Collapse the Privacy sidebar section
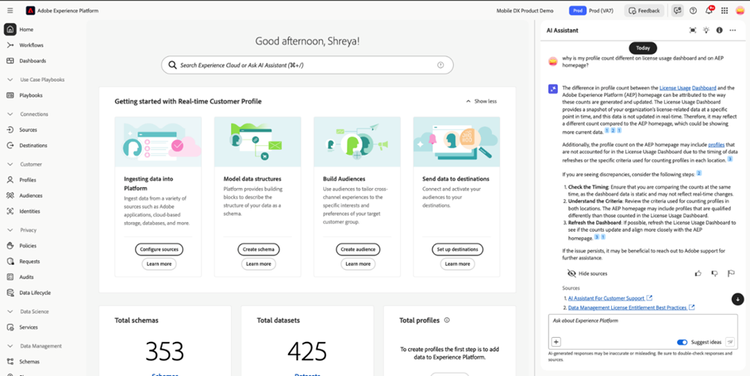This screenshot has width=750, height=376. coord(10,230)
